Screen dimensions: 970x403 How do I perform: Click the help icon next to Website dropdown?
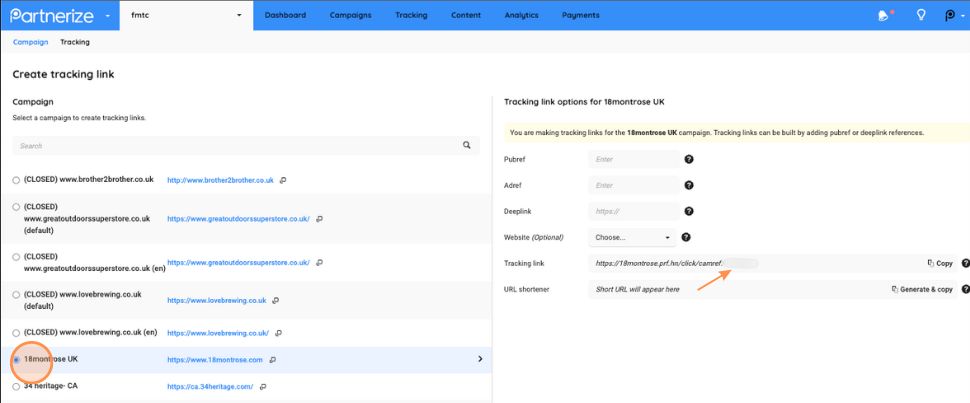coord(686,237)
